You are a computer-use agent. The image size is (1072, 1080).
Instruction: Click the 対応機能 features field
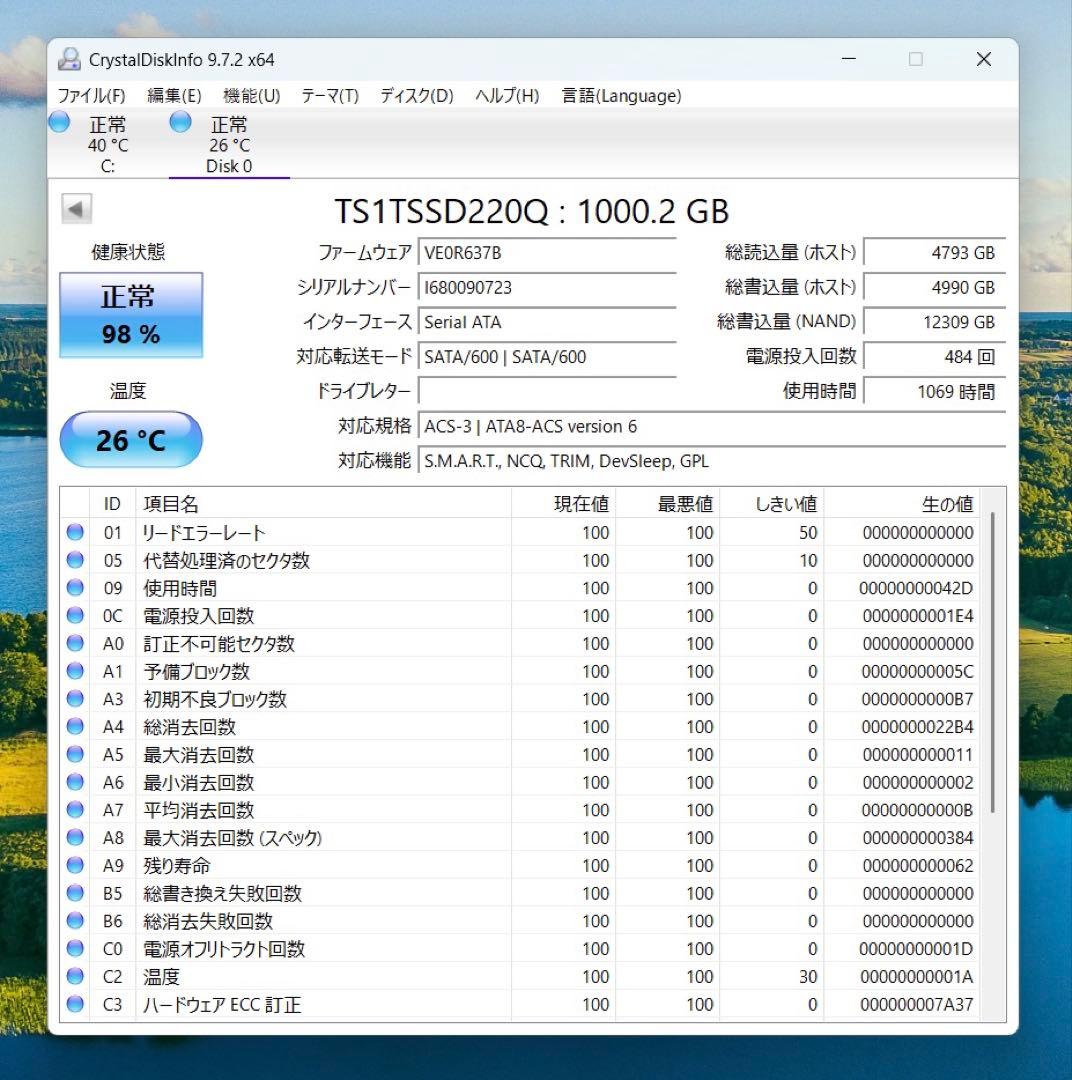(711, 461)
